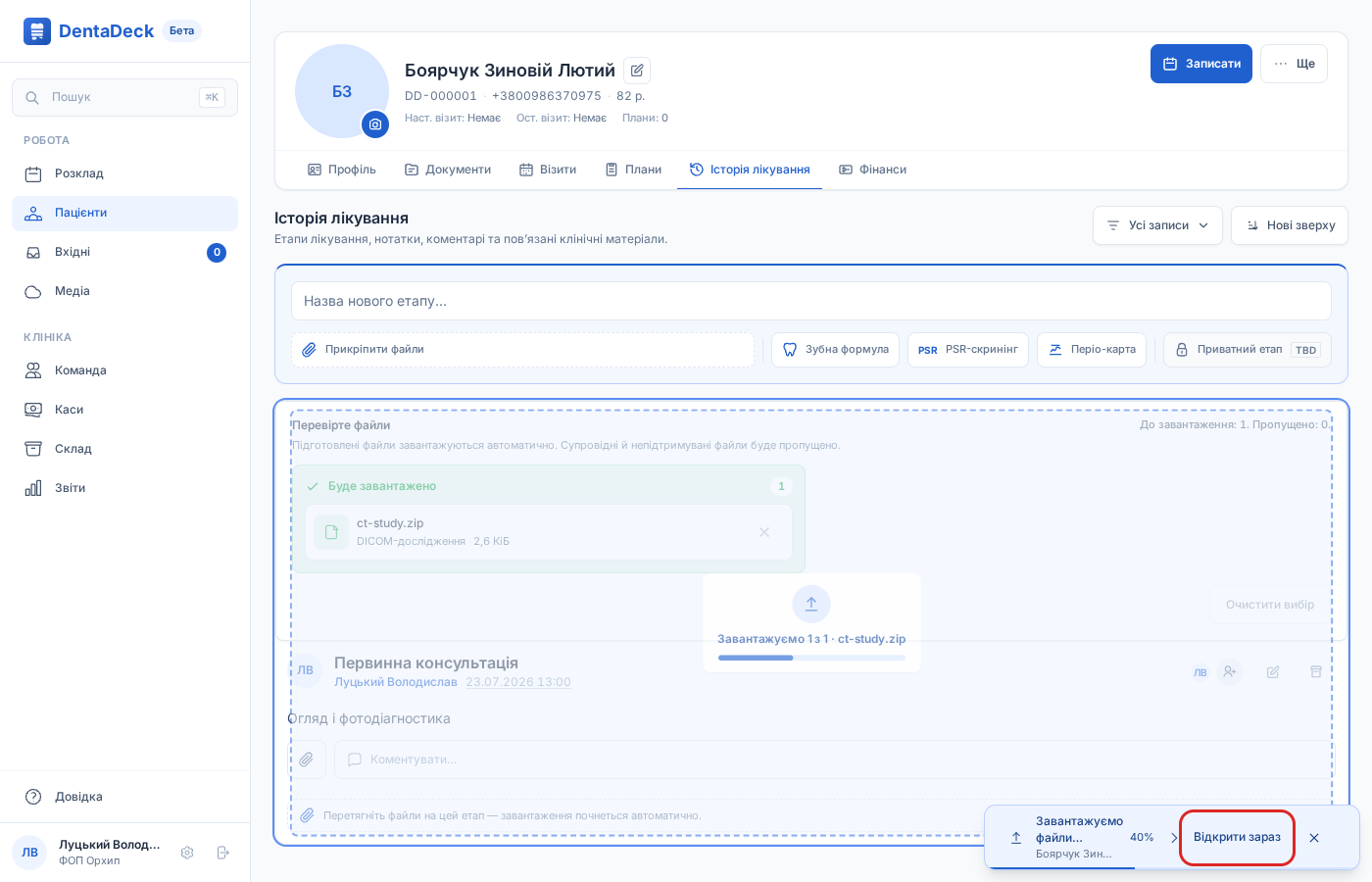
Task: Click the Пошук search box
Action: click(124, 97)
